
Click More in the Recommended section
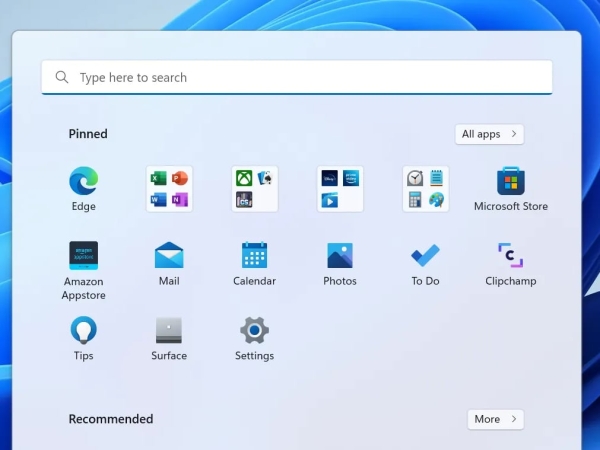click(495, 419)
